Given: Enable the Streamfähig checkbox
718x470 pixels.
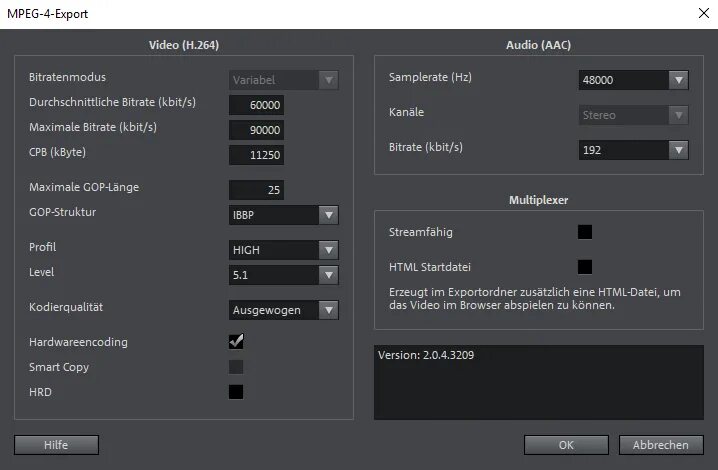Looking at the screenshot, I should 585,232.
